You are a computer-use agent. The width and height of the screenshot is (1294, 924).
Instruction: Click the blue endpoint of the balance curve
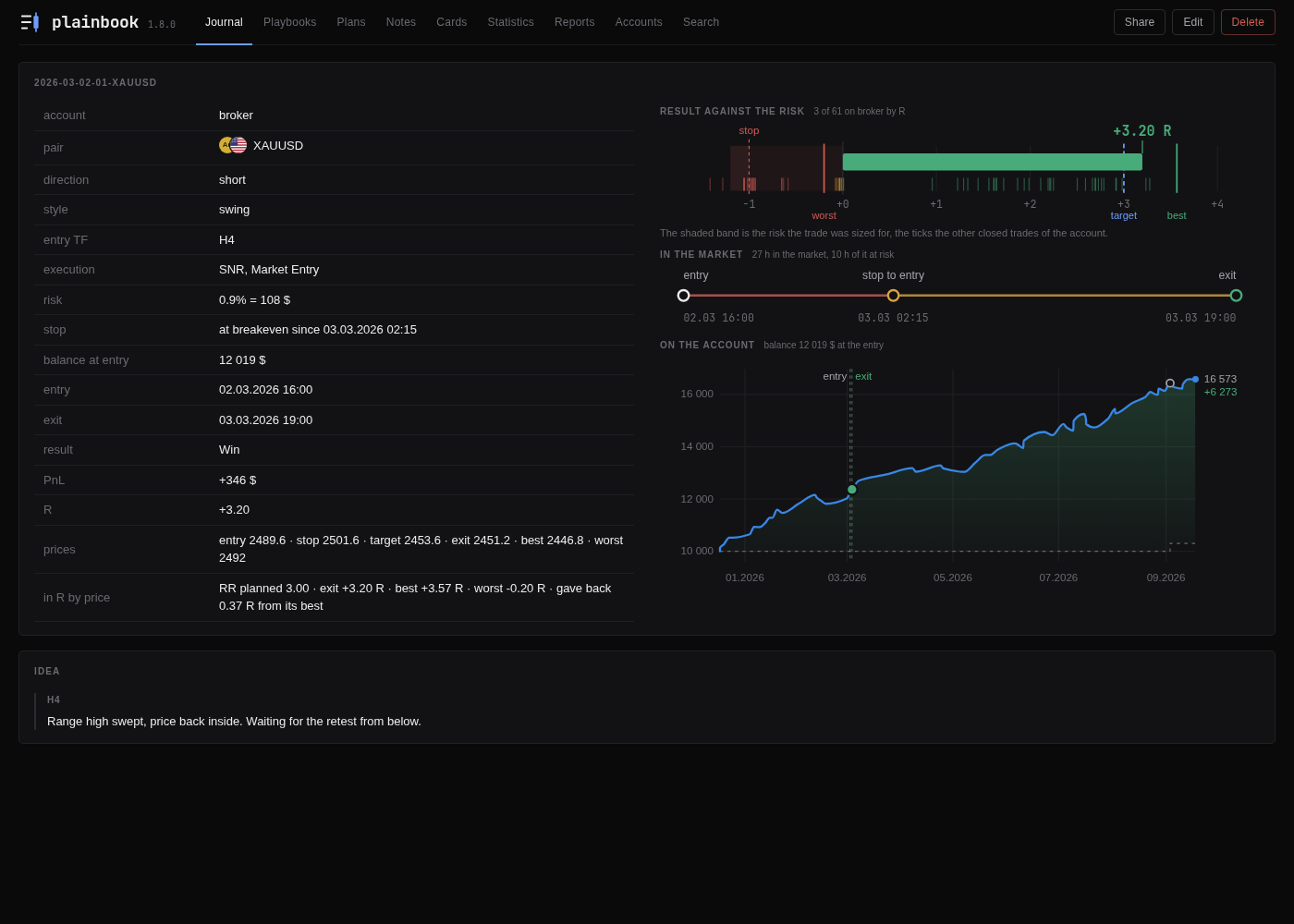(1195, 379)
